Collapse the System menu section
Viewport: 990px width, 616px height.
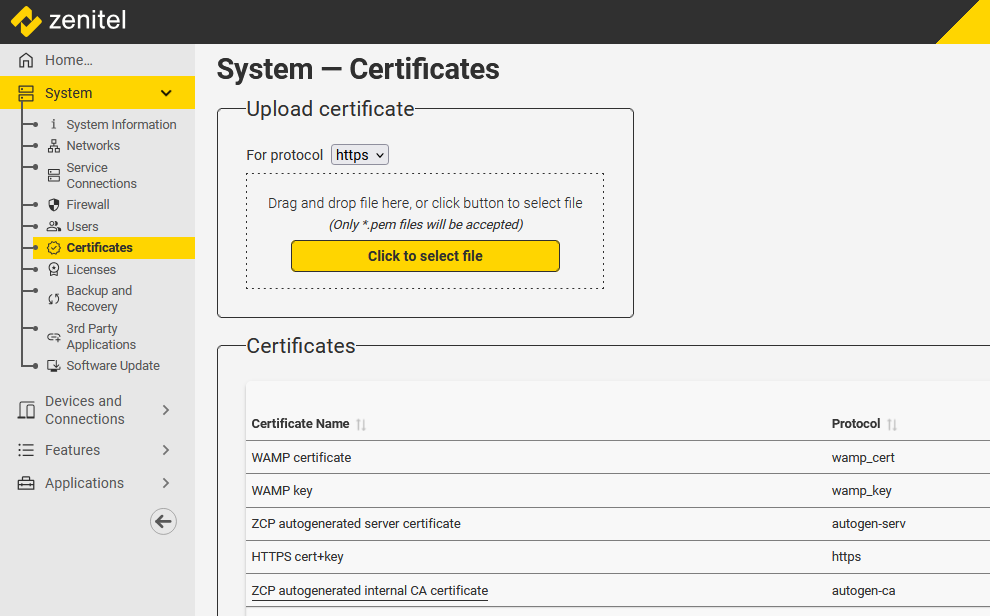166,93
